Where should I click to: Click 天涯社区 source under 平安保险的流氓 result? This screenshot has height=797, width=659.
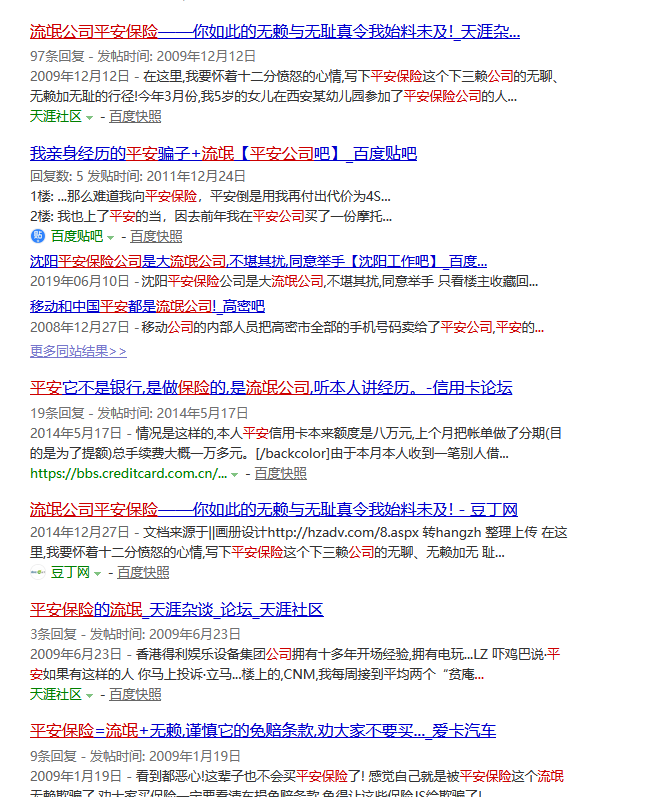point(56,694)
